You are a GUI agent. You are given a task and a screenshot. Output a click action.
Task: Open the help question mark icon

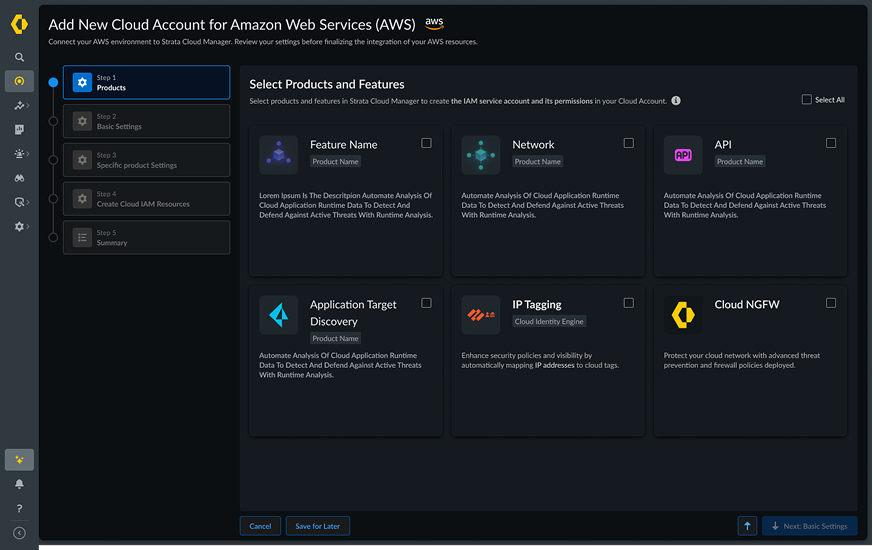click(19, 508)
